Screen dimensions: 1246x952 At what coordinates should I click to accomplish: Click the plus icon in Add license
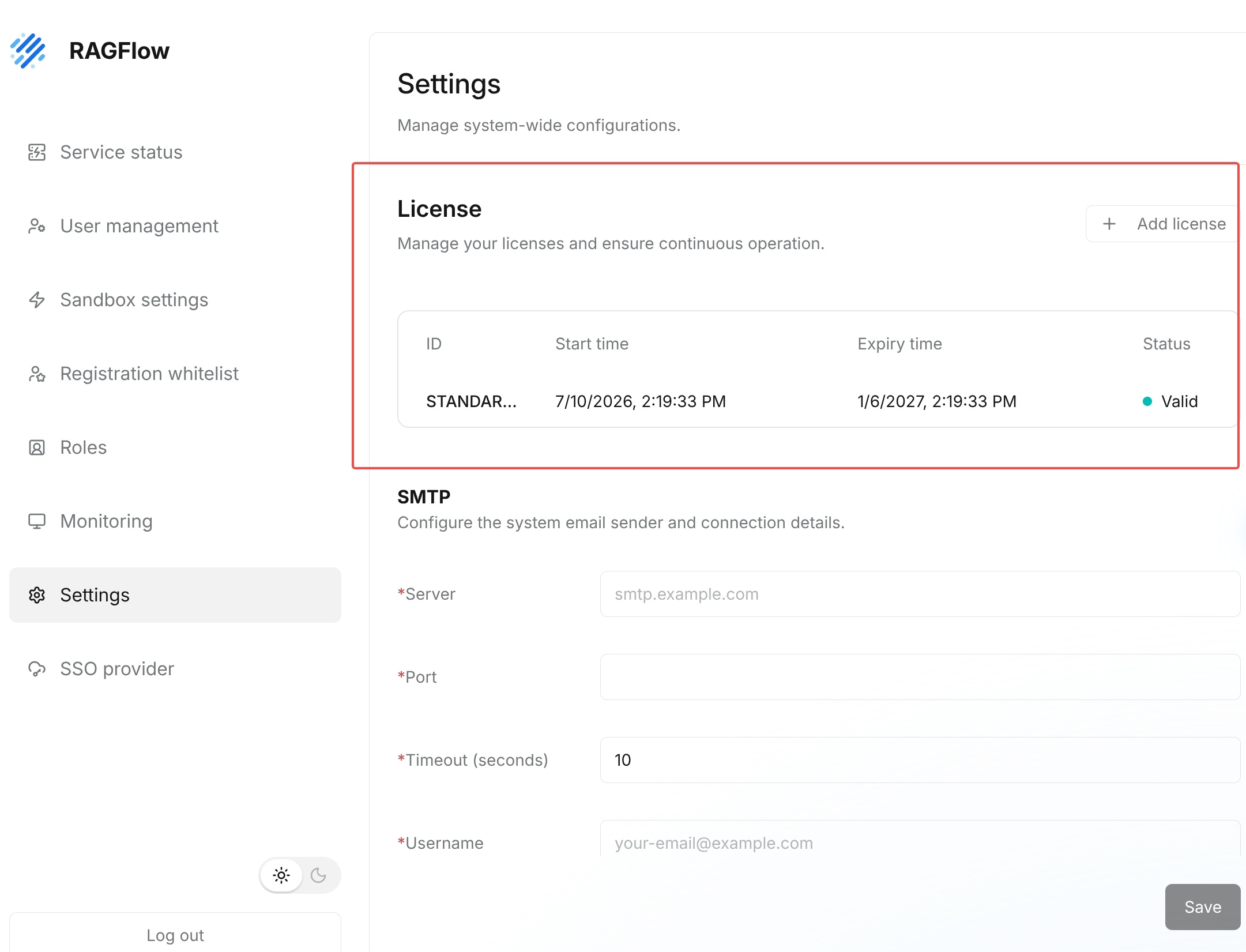(x=1109, y=224)
